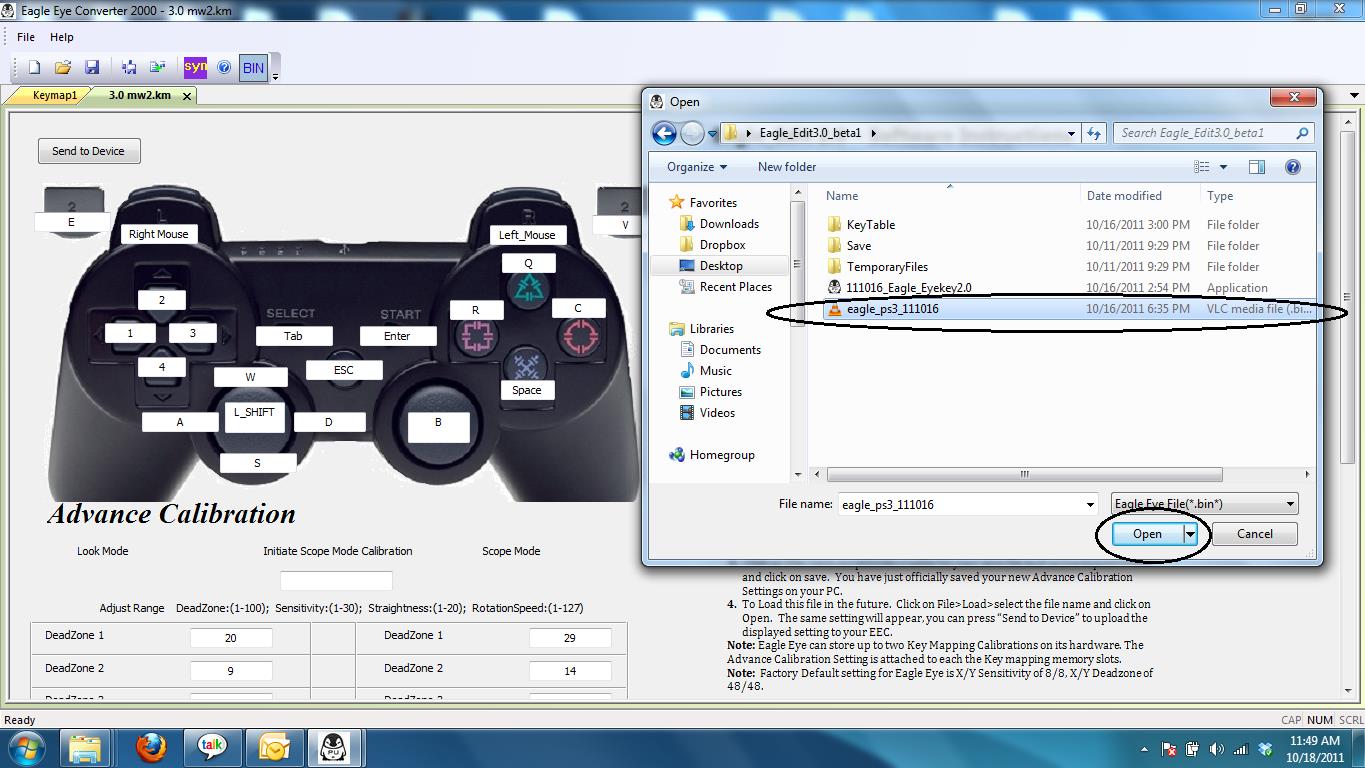Image resolution: width=1365 pixels, height=768 pixels.
Task: Open the File name combo box dropdown
Action: pyautogui.click(x=1090, y=505)
